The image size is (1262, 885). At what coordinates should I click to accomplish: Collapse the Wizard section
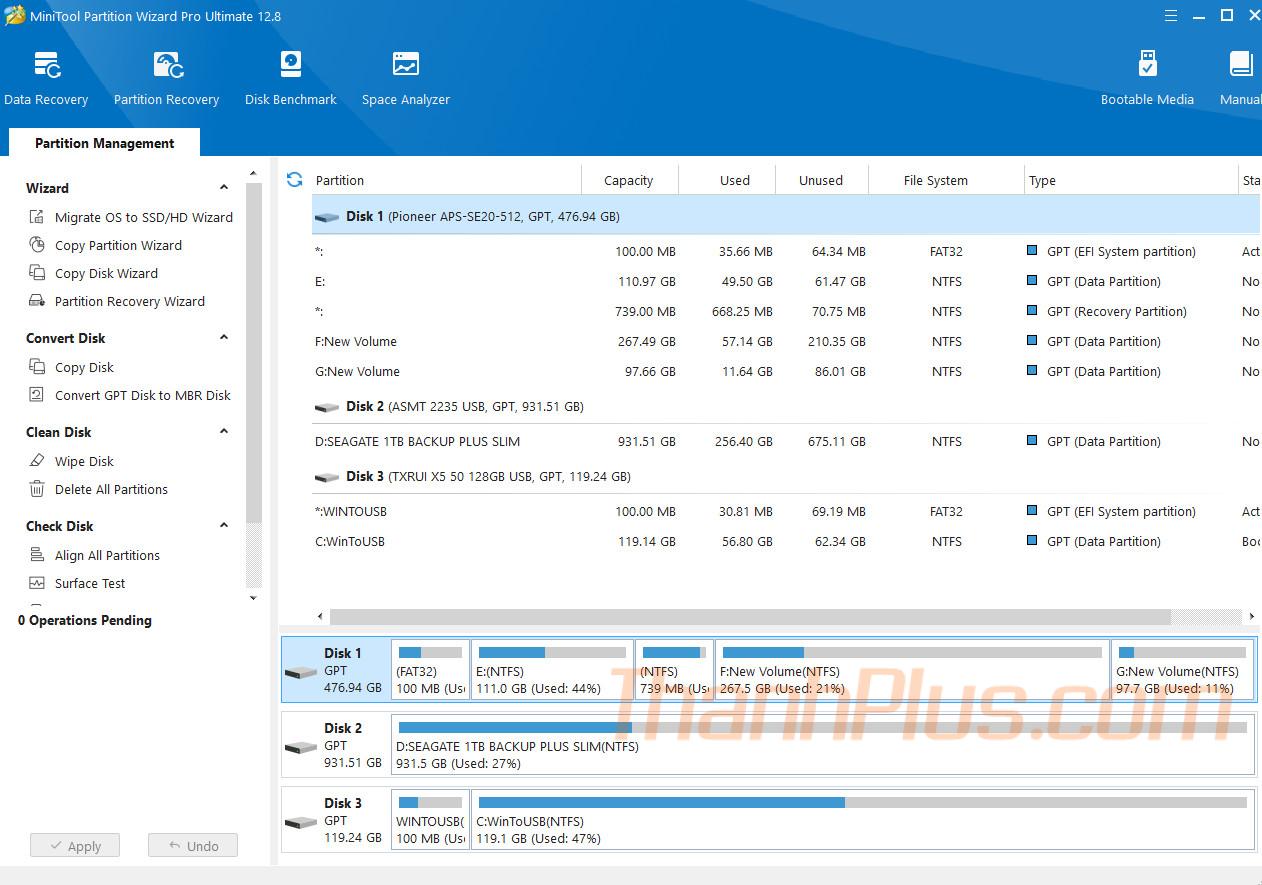point(224,188)
